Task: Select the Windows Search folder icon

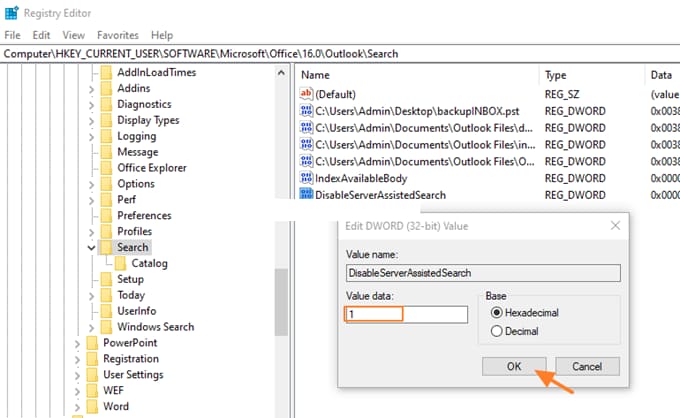Action: 106,327
